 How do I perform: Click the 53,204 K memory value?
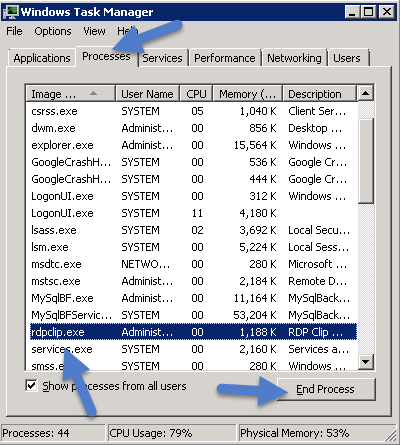pyautogui.click(x=255, y=315)
